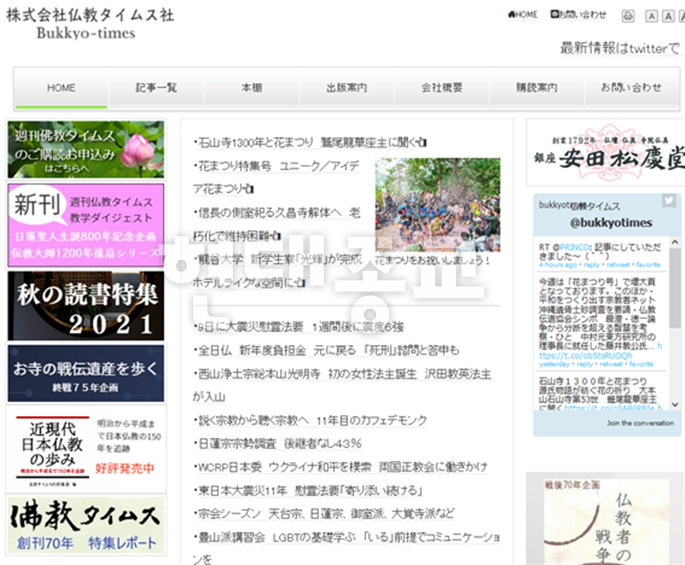The width and height of the screenshot is (685, 565).
Task: Click the Bukkyo-times site logo
Action: [x=90, y=24]
